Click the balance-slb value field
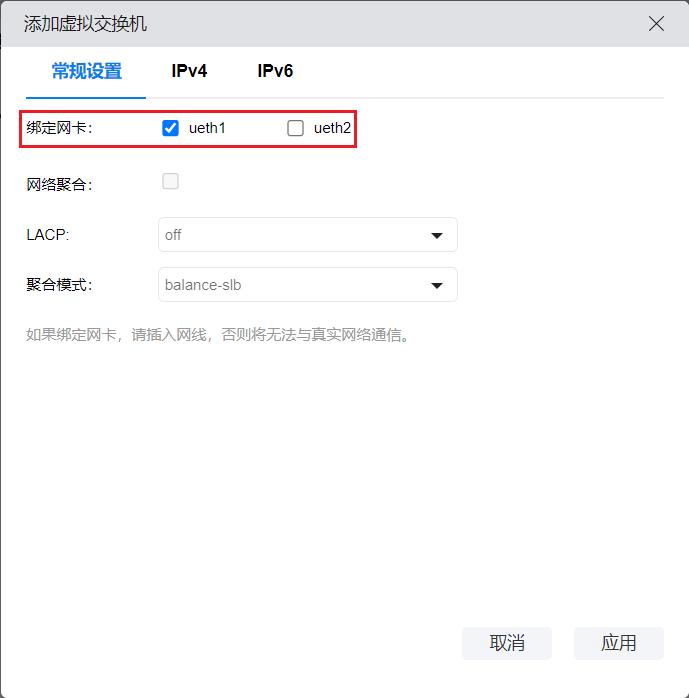The width and height of the screenshot is (689, 698). (290, 285)
